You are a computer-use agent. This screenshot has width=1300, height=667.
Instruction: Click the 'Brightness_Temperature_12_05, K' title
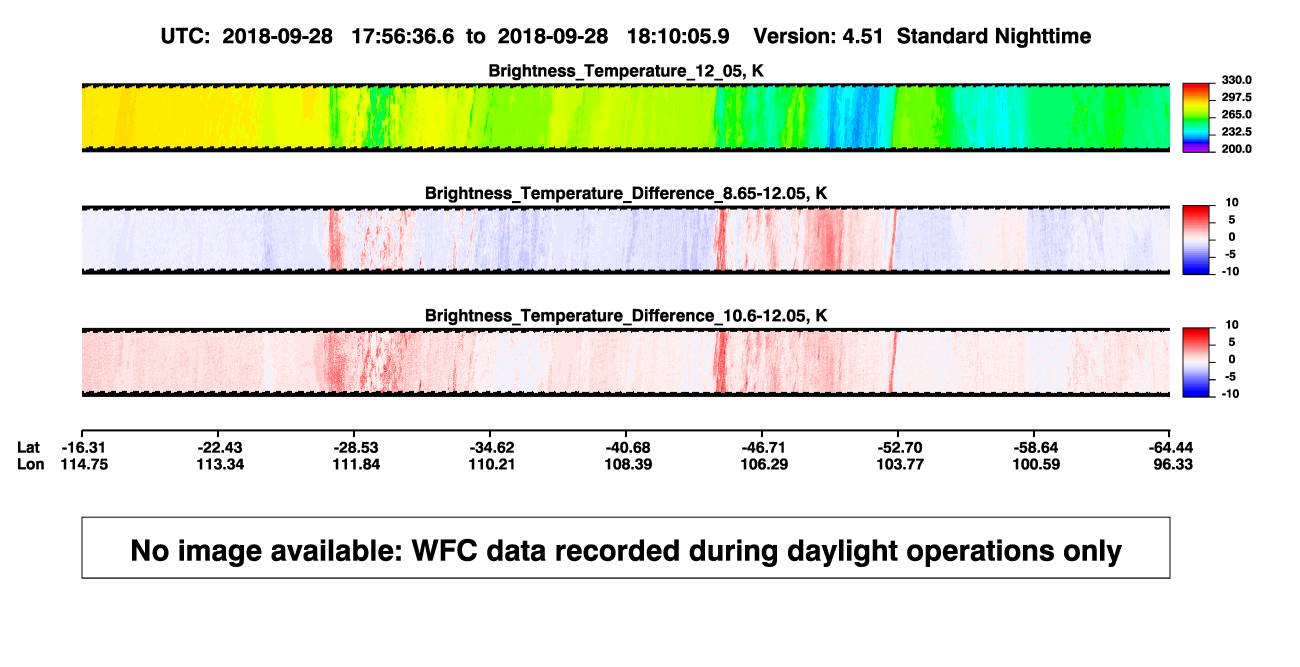point(626,71)
